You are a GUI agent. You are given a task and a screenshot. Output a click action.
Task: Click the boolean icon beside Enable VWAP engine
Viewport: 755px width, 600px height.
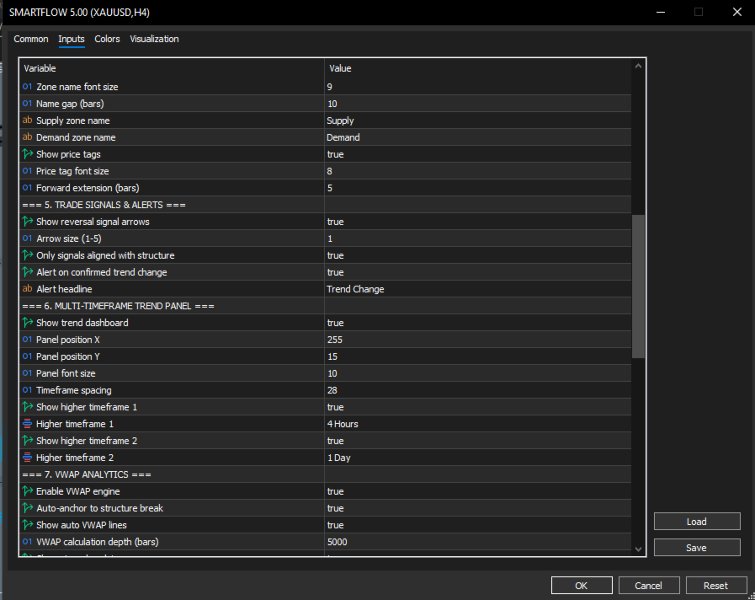(x=27, y=491)
